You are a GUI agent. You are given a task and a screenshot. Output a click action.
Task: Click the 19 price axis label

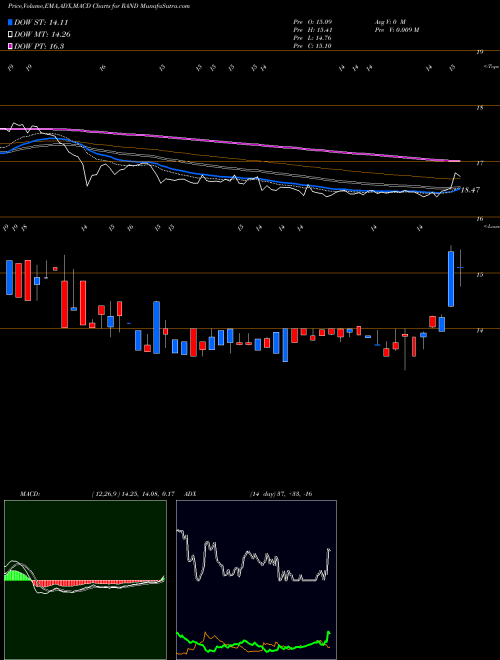tap(479, 52)
